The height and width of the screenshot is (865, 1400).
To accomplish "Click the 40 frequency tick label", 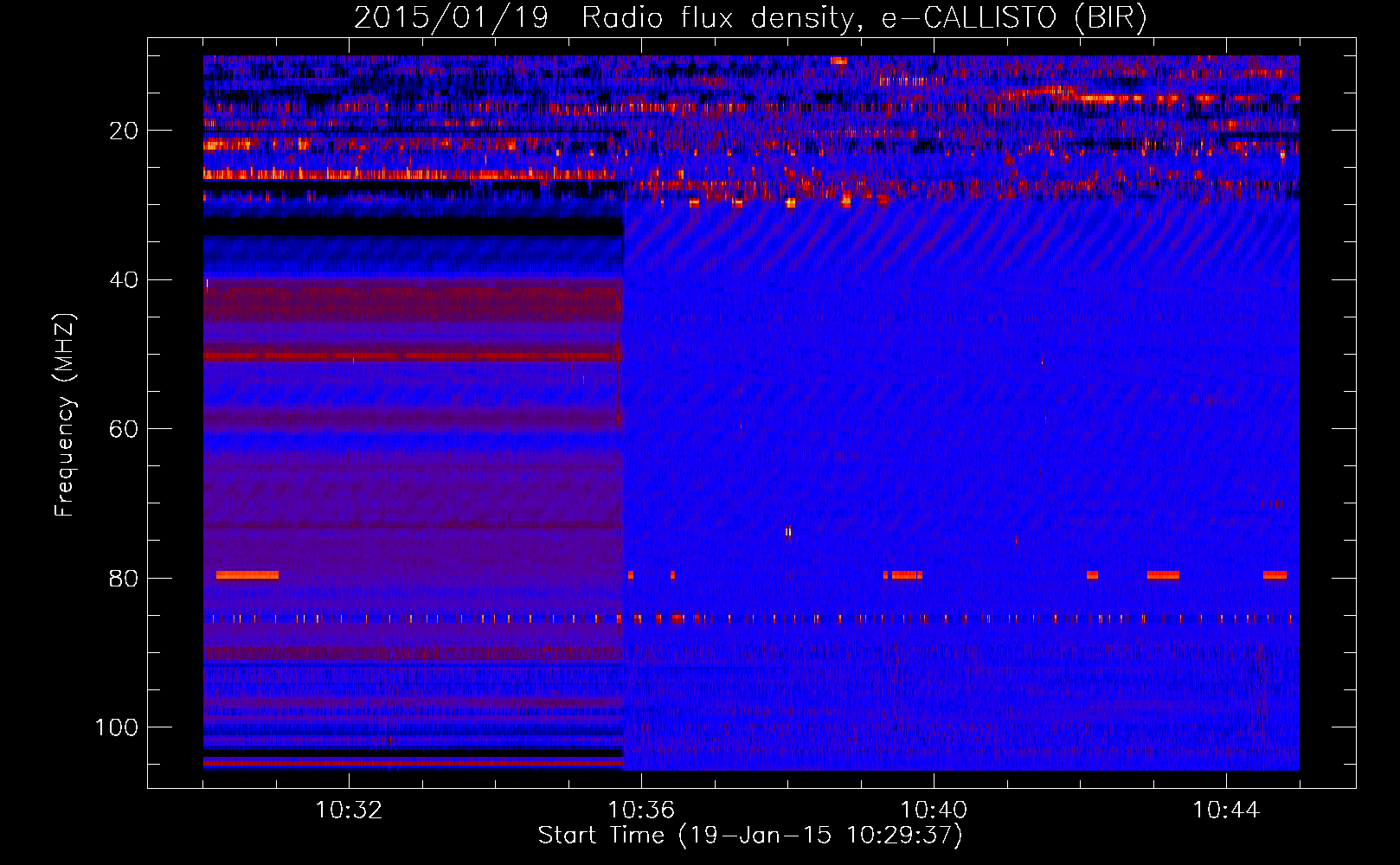I will [124, 280].
